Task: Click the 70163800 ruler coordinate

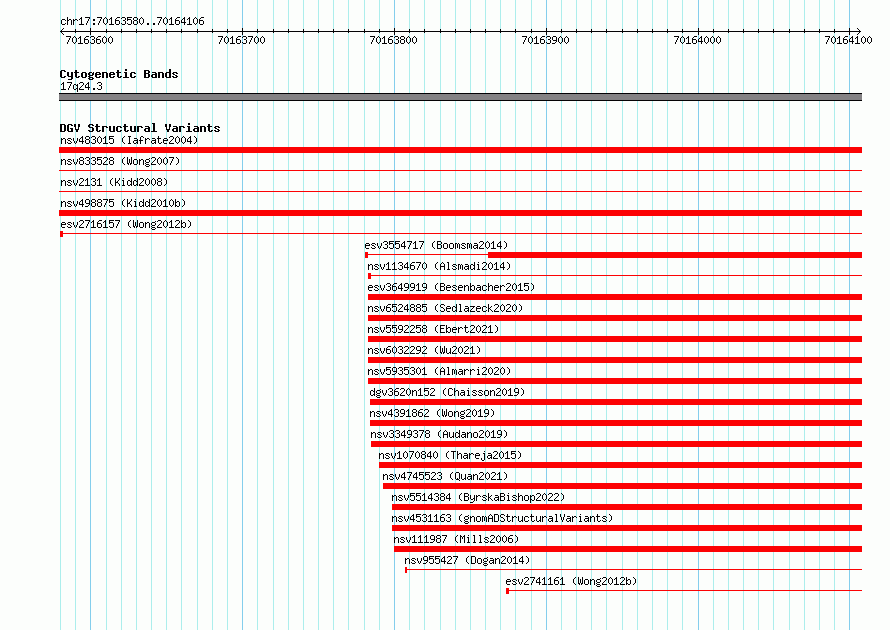Action: point(393,40)
